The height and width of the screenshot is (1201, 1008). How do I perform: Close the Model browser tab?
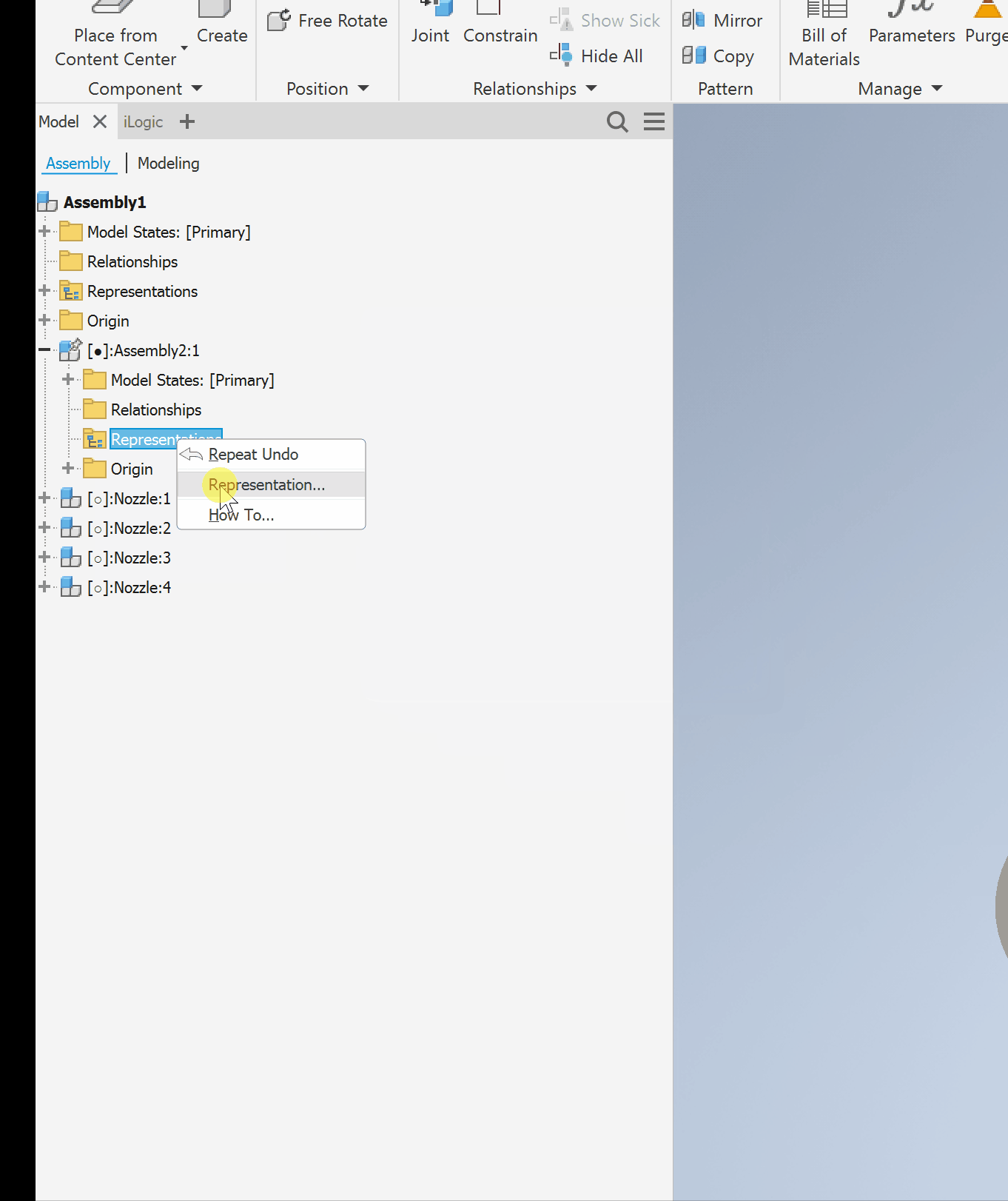[100, 121]
